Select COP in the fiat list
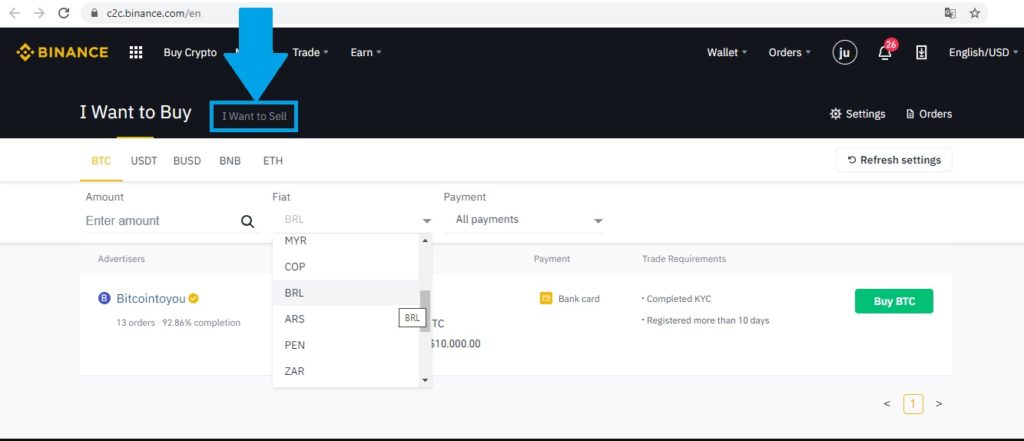 click(x=345, y=267)
